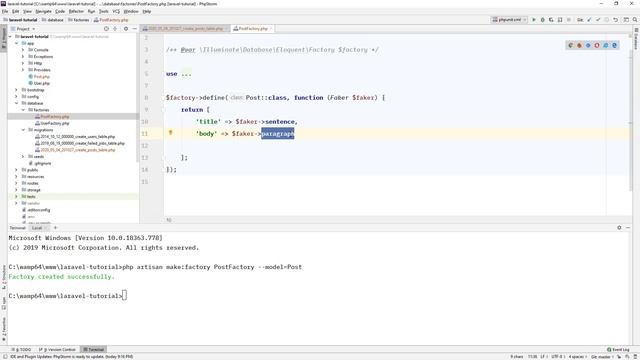Open the File menu

pyautogui.click(x=5, y=11)
